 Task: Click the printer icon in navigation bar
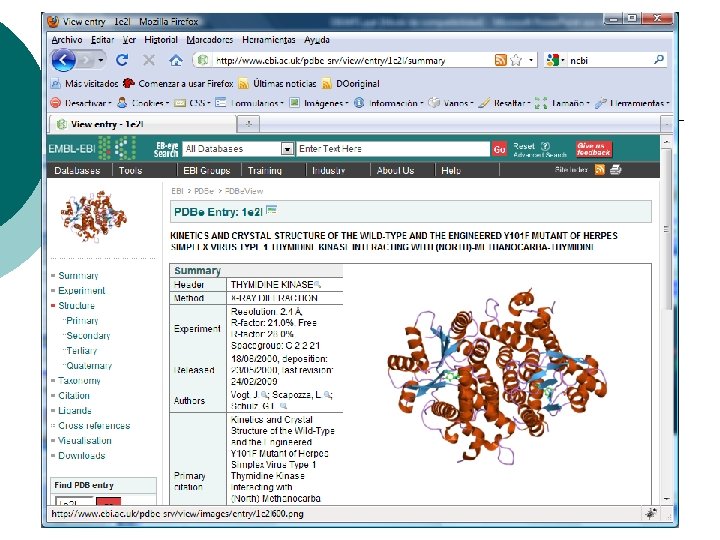615,170
